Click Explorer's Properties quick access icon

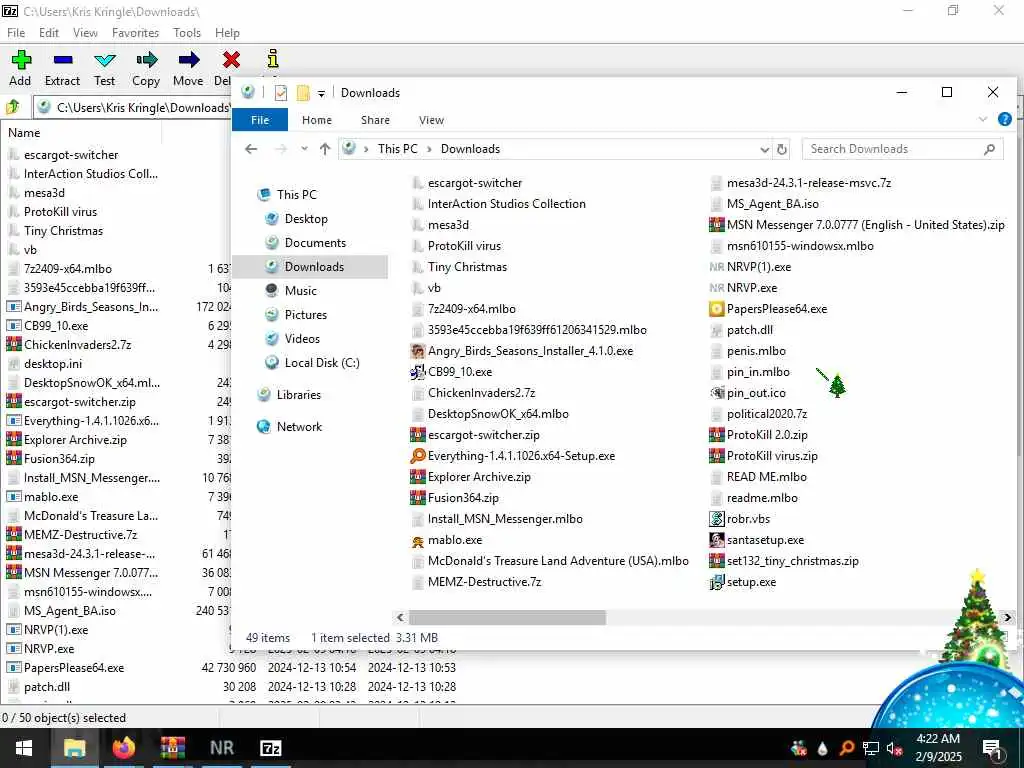(x=281, y=93)
